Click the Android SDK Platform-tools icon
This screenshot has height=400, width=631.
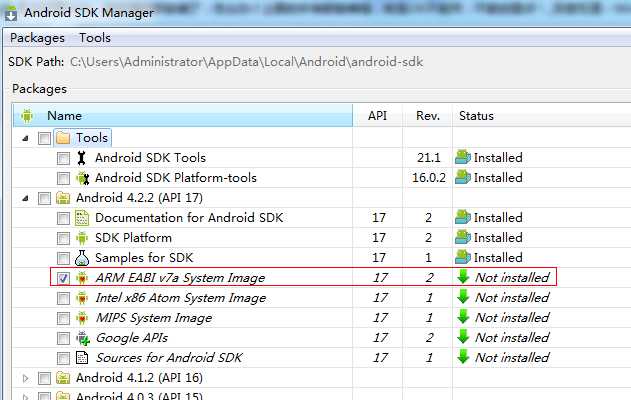82,178
